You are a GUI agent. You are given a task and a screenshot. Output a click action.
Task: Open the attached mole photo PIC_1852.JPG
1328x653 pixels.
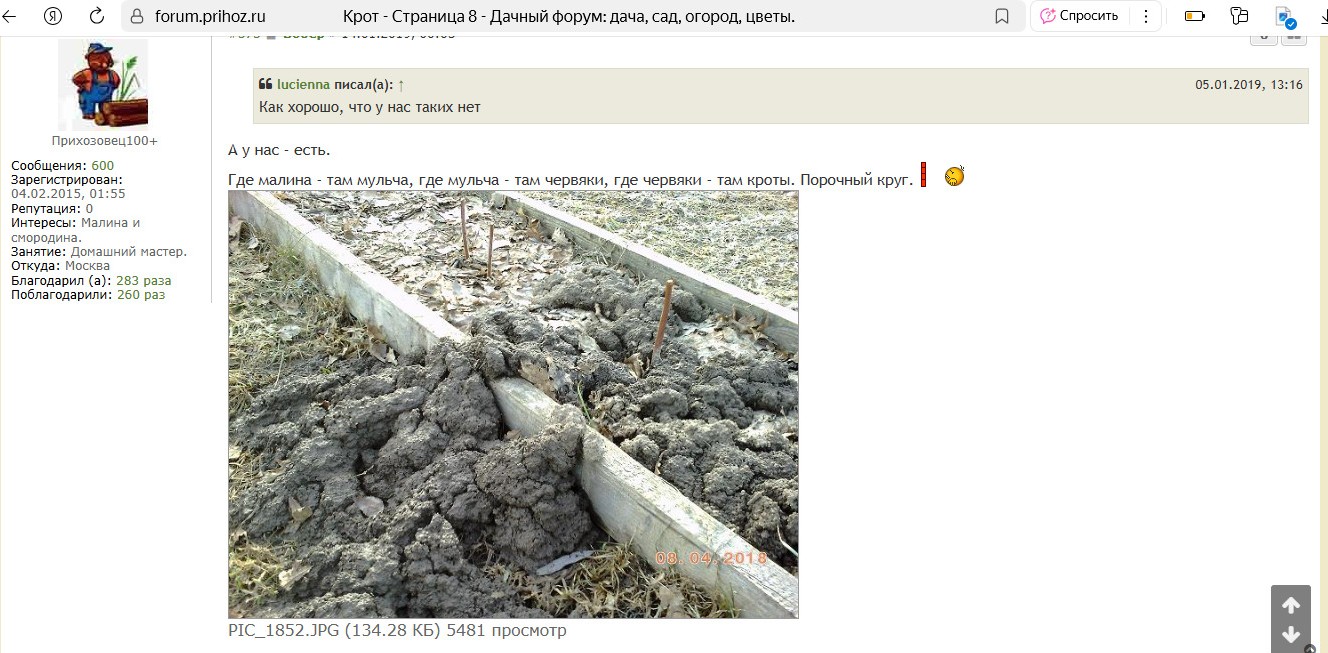coord(513,404)
